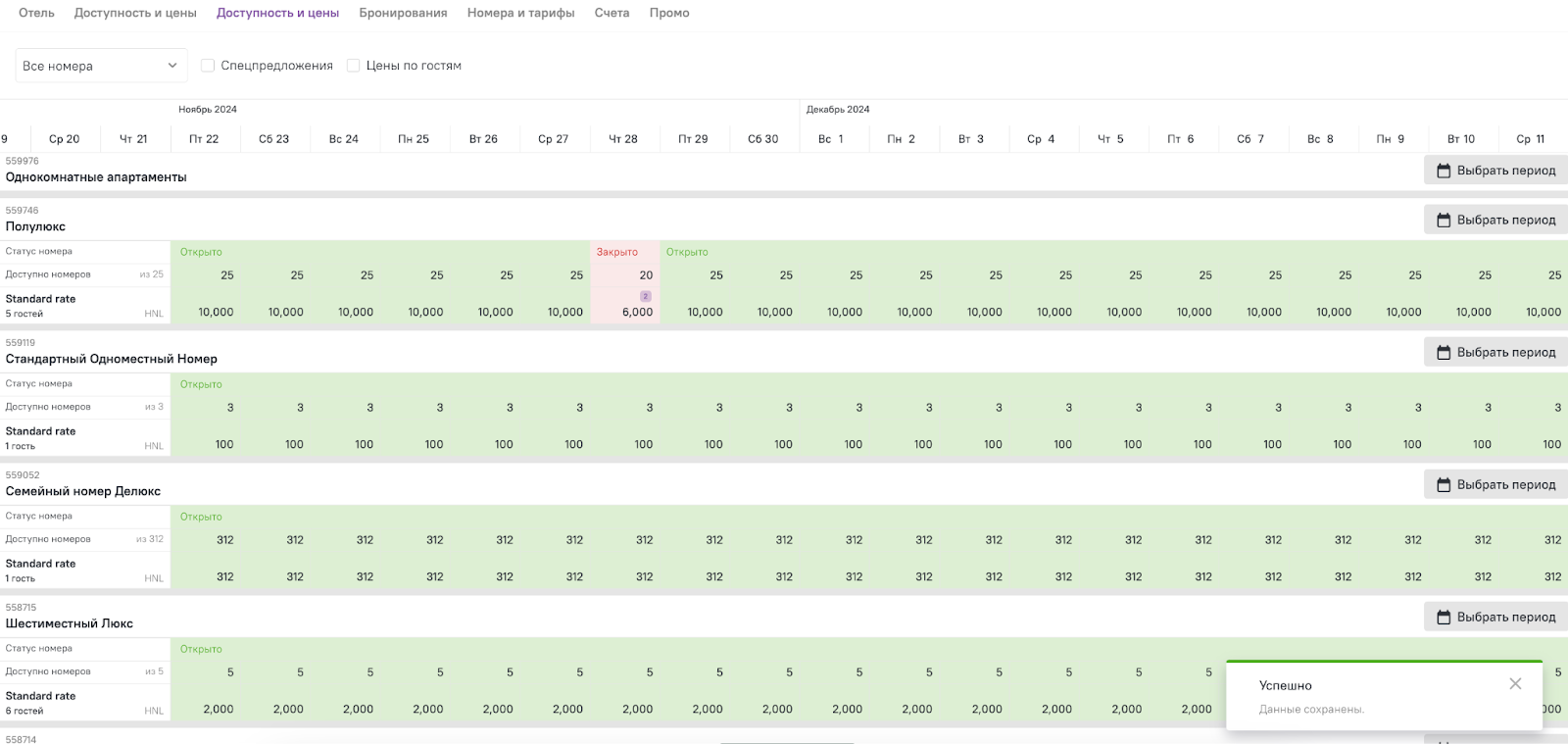Viewport: 1568px width, 744px height.
Task: Open the Все номера room filter dropdown
Action: coord(101,66)
